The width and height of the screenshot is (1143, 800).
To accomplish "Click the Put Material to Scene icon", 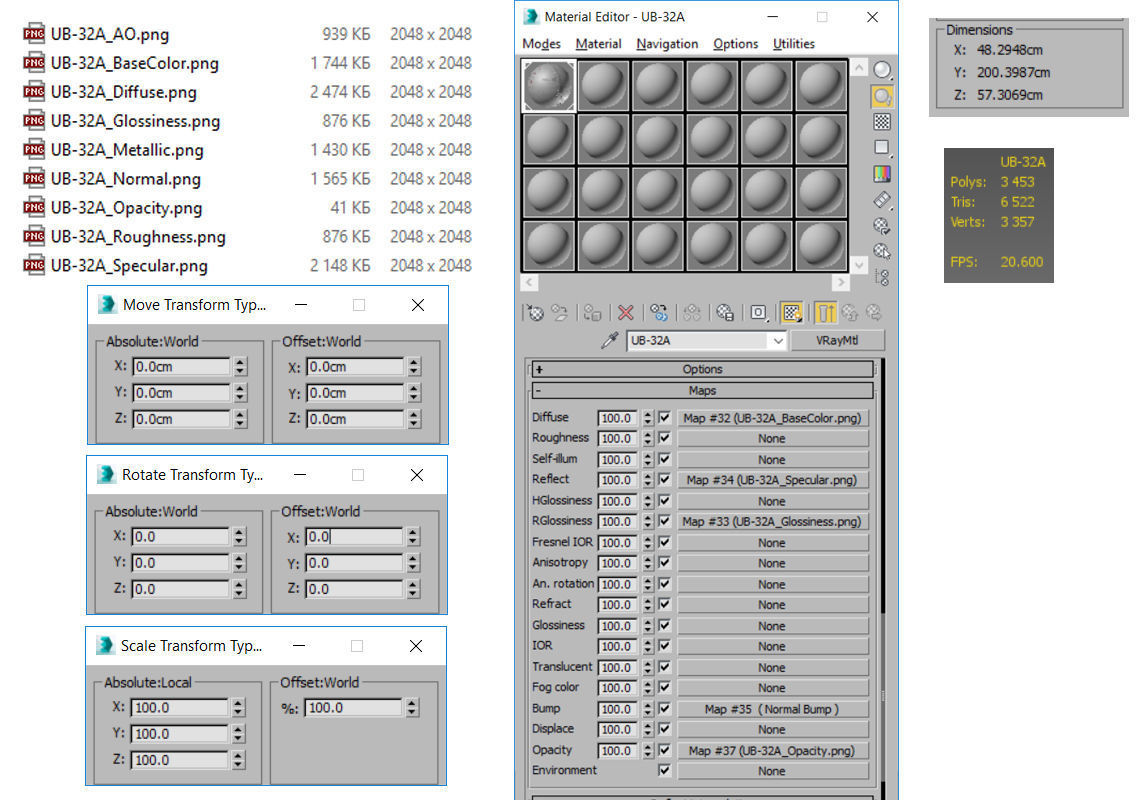I will coord(560,313).
